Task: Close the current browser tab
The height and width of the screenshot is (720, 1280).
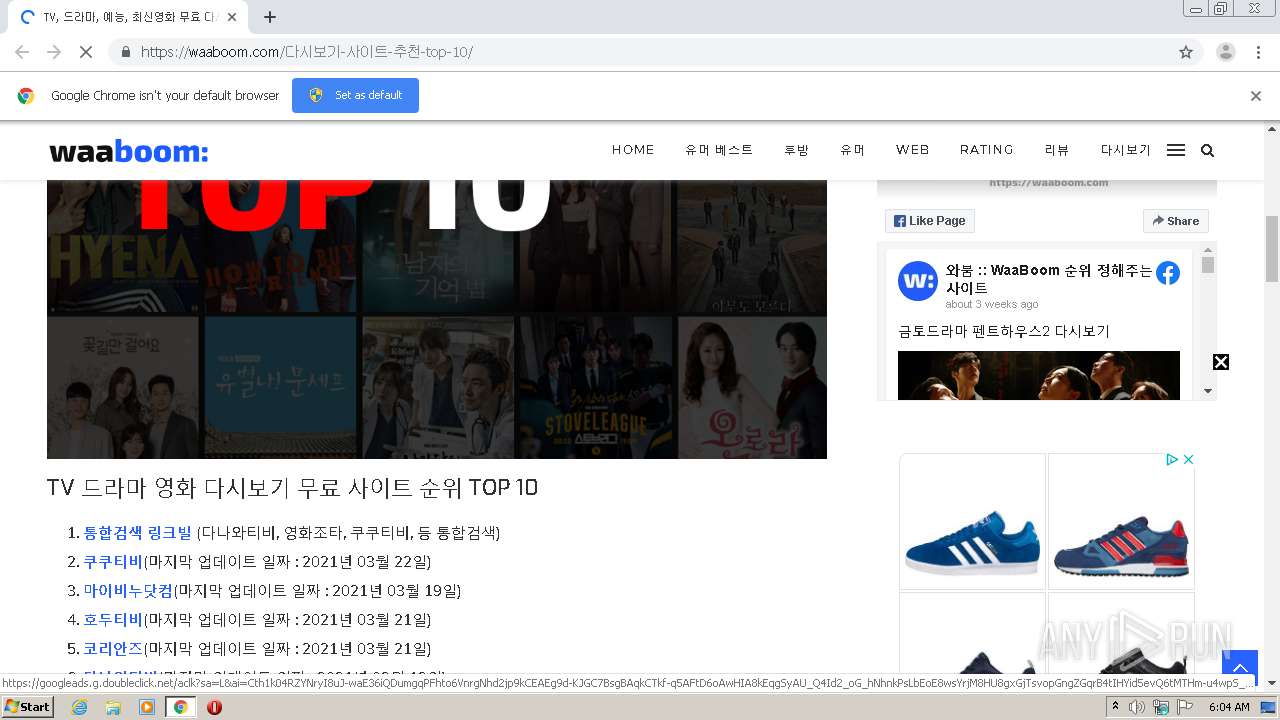Action: click(232, 17)
